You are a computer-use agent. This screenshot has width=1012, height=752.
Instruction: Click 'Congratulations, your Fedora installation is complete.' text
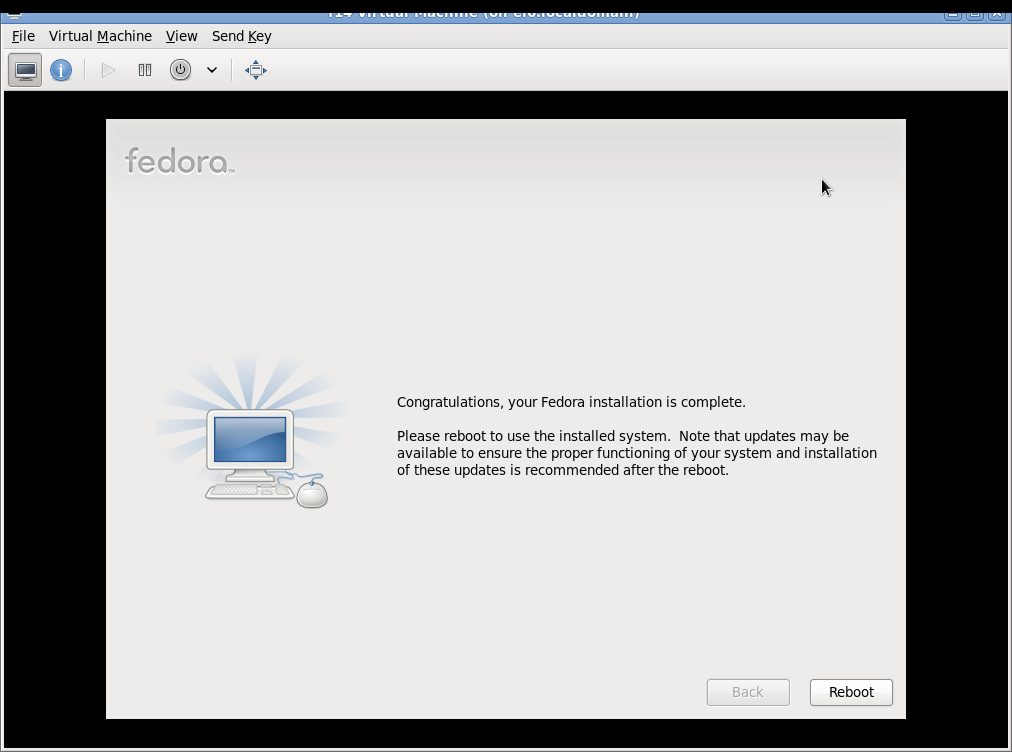tap(571, 402)
